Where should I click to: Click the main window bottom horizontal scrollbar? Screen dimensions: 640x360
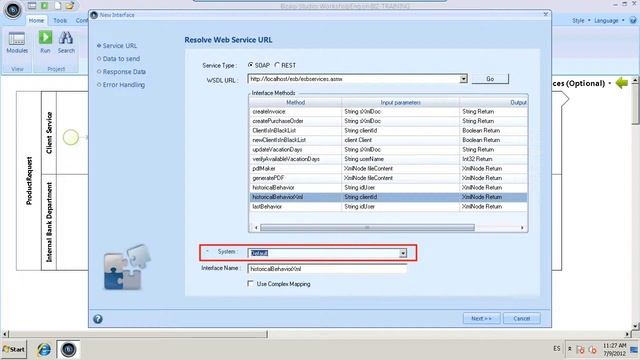coord(137,334)
